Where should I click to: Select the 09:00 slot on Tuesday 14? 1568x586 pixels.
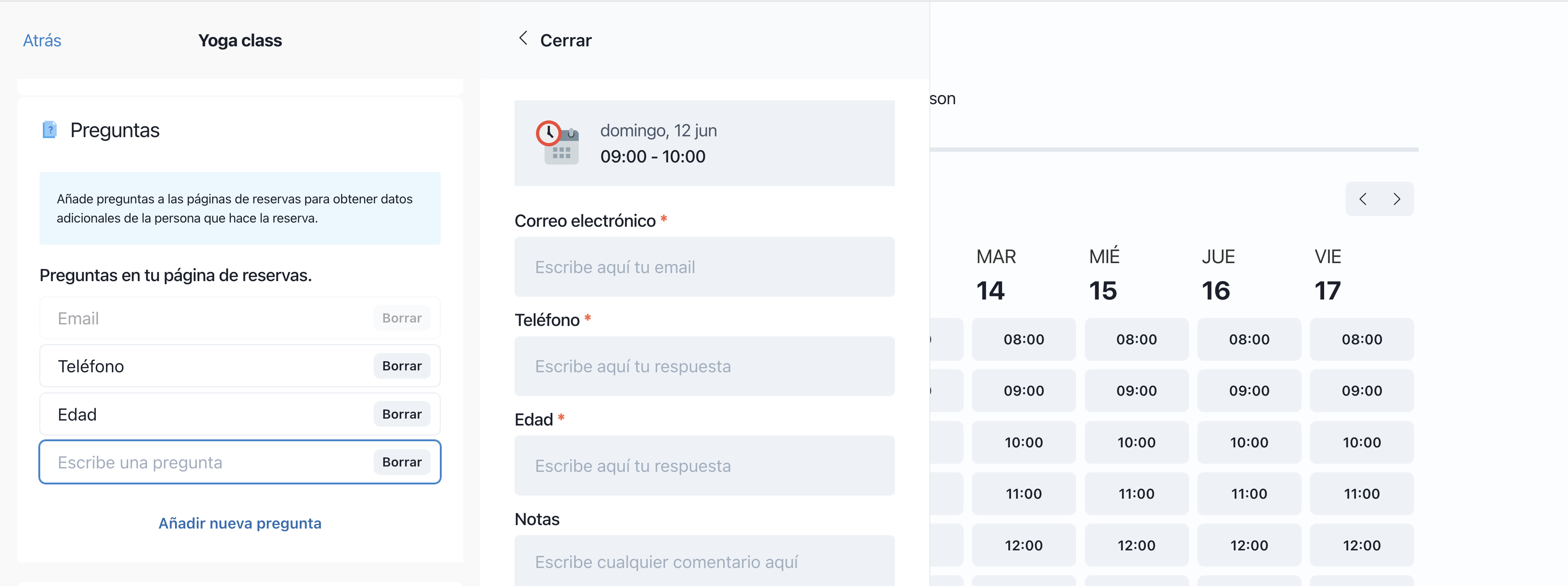[1024, 390]
